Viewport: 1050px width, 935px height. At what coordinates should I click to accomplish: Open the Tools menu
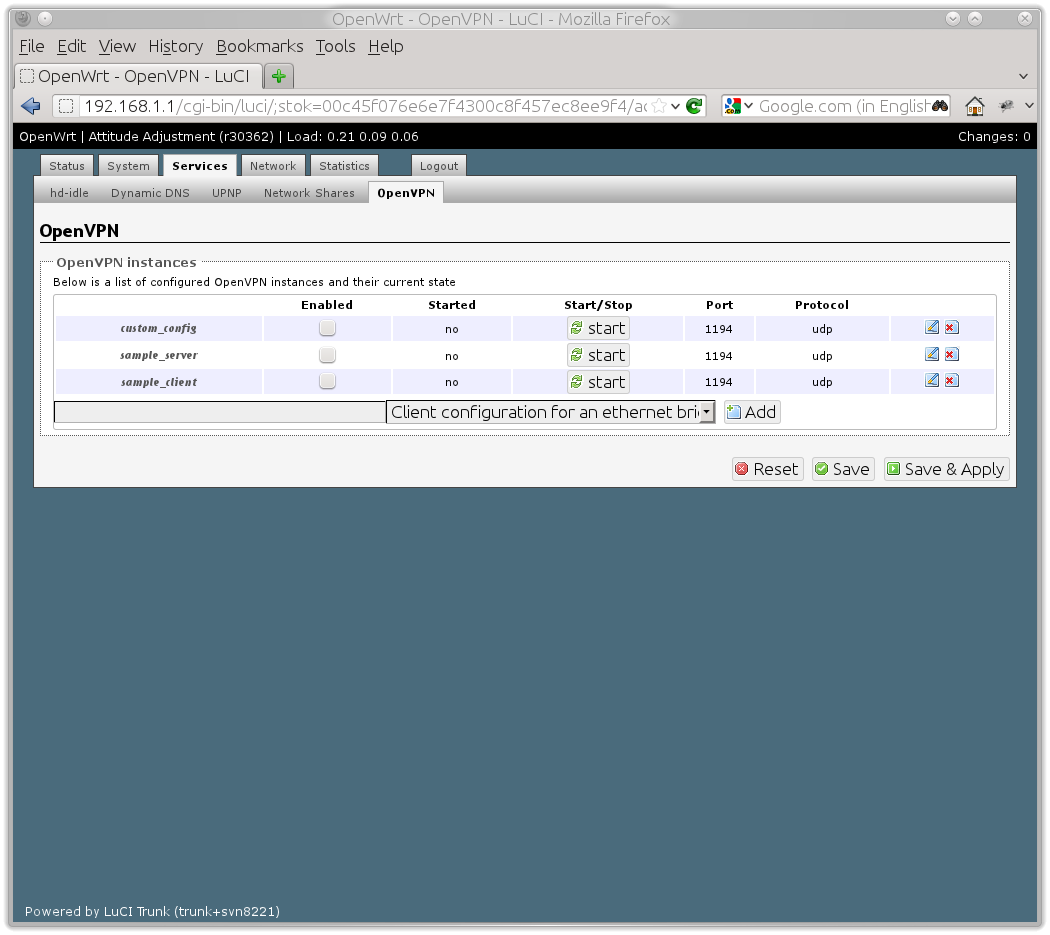[335, 46]
